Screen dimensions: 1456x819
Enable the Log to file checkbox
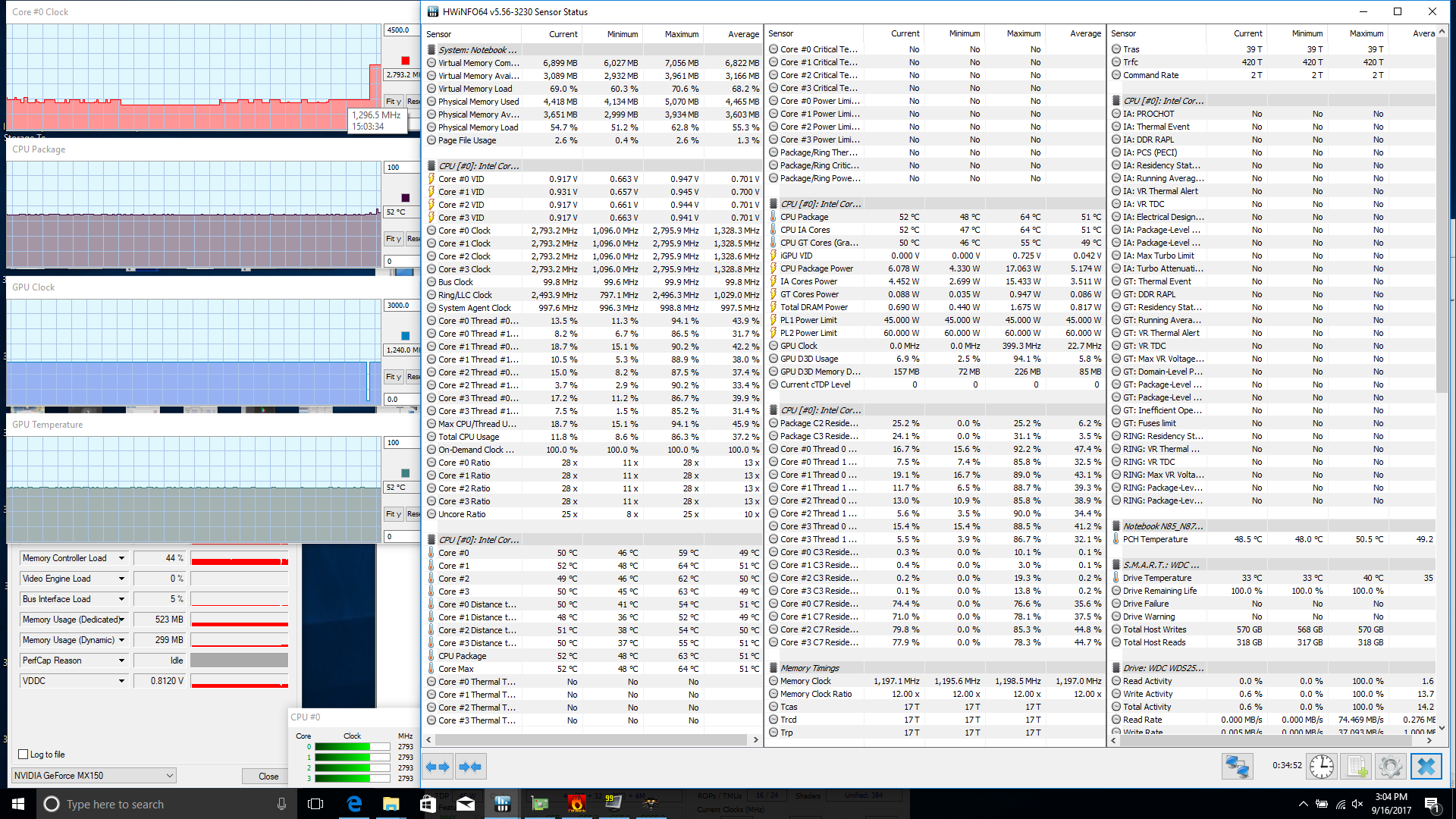pos(24,755)
